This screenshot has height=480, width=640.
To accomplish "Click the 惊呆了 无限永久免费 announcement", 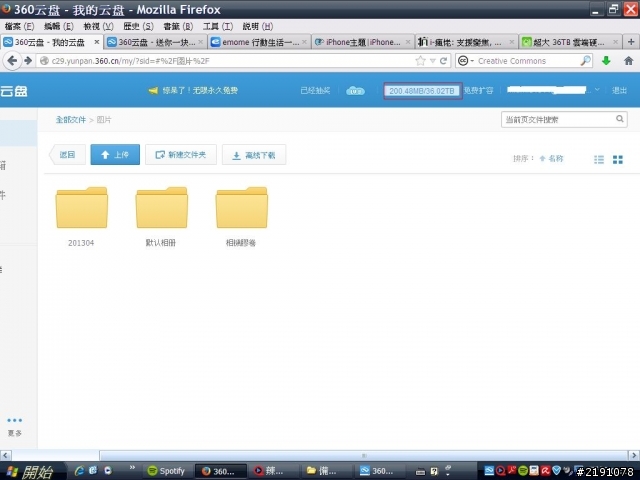I will tap(193, 90).
